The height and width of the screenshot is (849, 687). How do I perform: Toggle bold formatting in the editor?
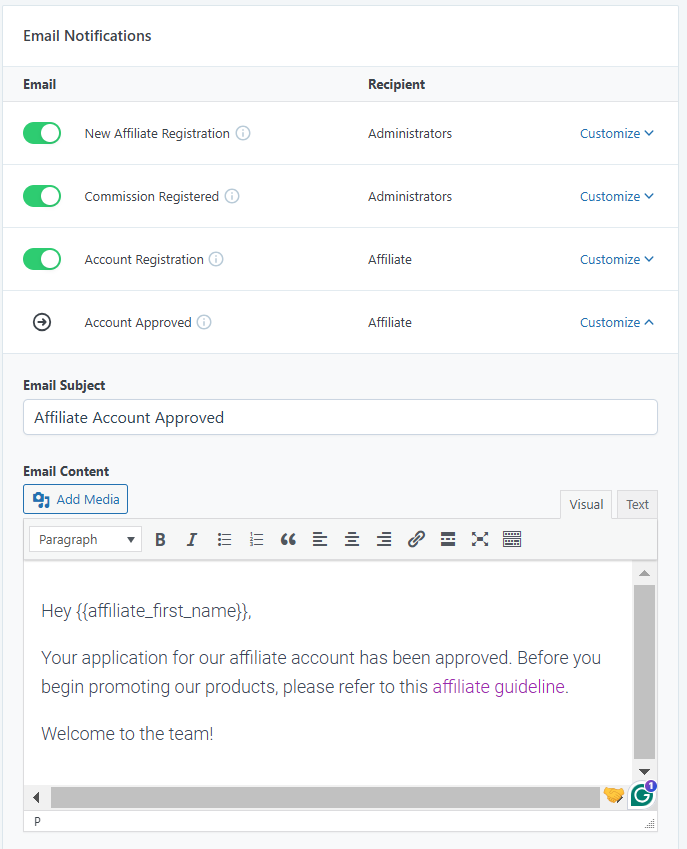coord(160,539)
